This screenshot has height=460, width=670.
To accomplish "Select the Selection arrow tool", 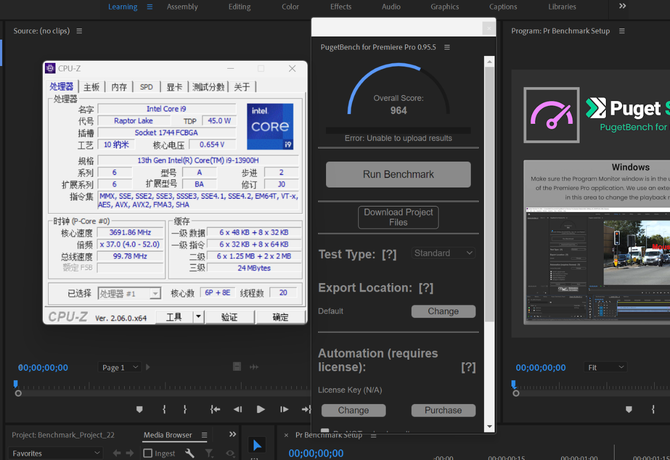I will pyautogui.click(x=257, y=445).
